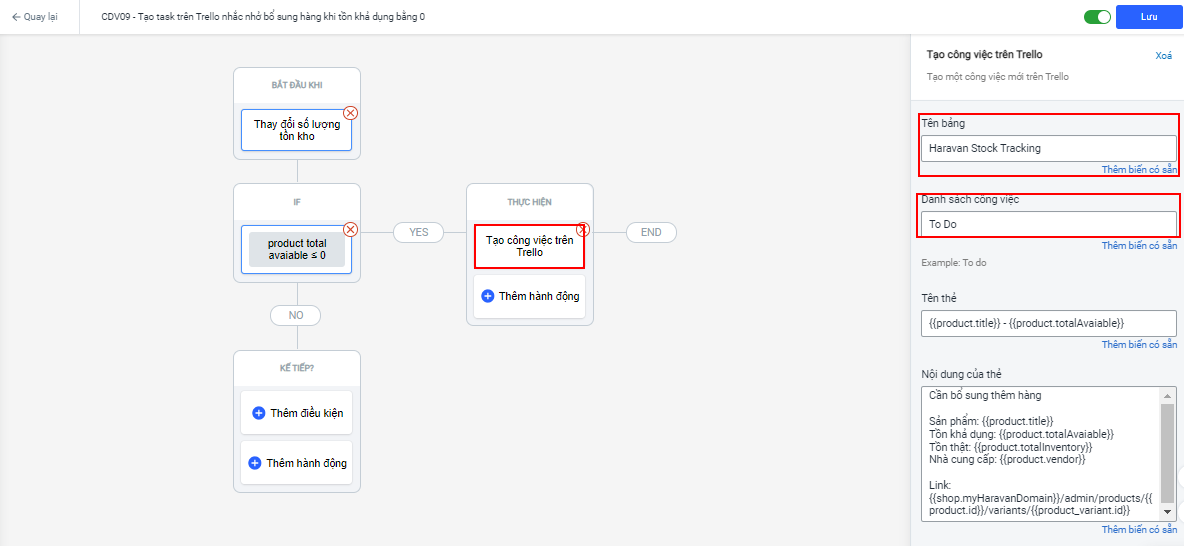
Task: Toggle the workflow active switch off
Action: [1097, 17]
